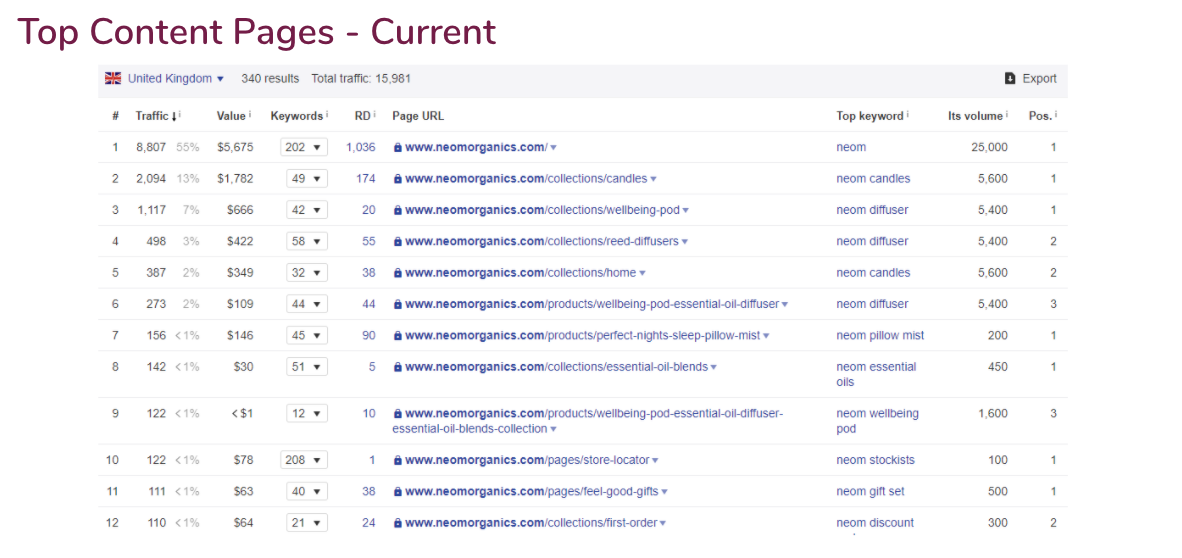Click the United Kingdom flag icon
The height and width of the screenshot is (558, 1182).
(113, 78)
